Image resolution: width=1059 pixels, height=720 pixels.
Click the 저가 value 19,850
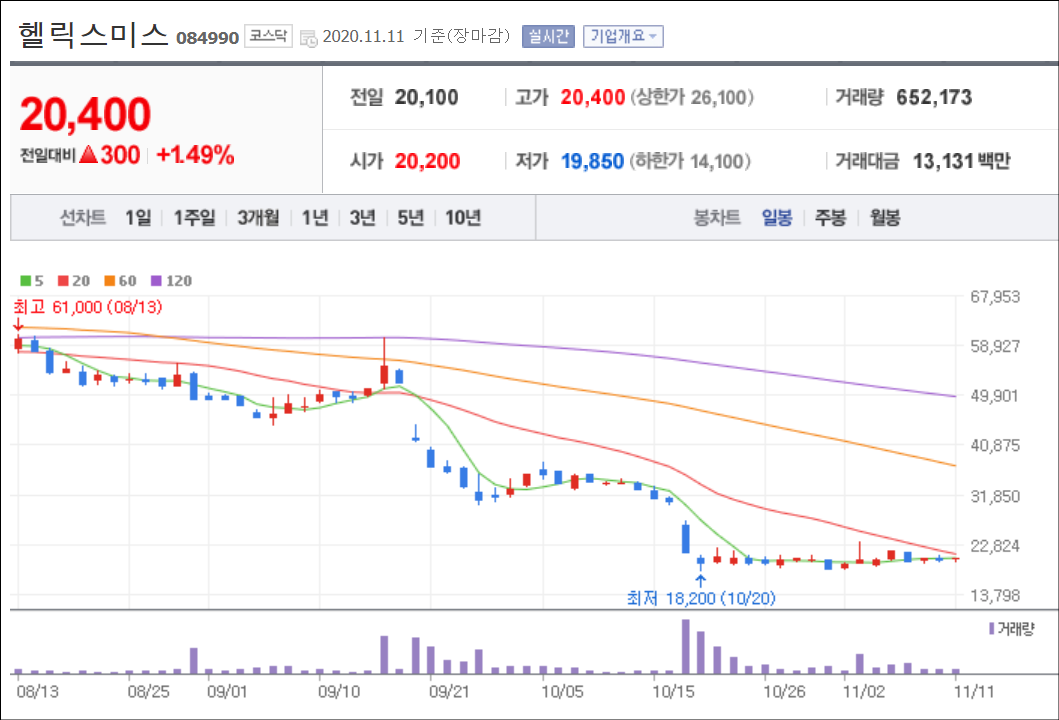click(x=592, y=161)
